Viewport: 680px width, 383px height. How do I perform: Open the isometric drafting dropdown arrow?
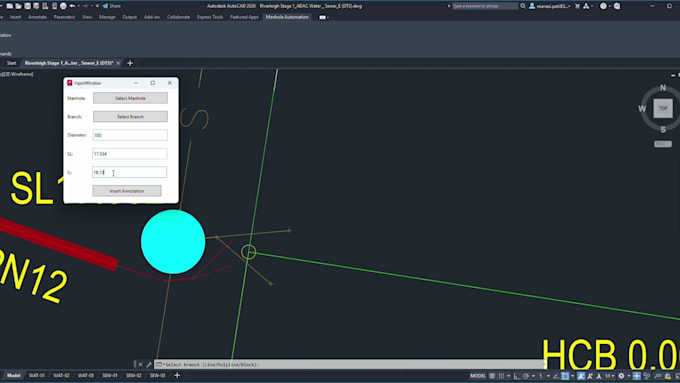549,376
